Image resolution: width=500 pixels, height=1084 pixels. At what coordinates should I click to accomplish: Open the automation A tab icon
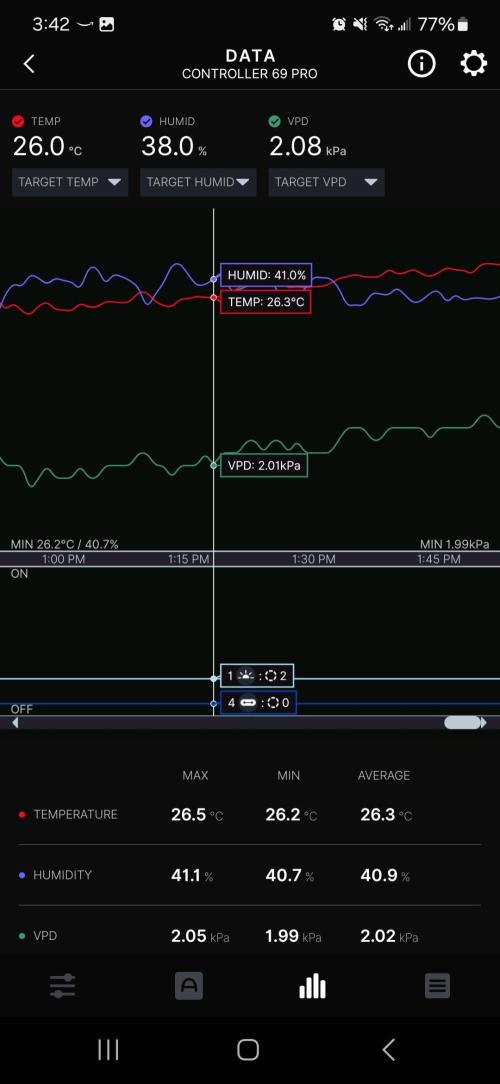coord(189,986)
